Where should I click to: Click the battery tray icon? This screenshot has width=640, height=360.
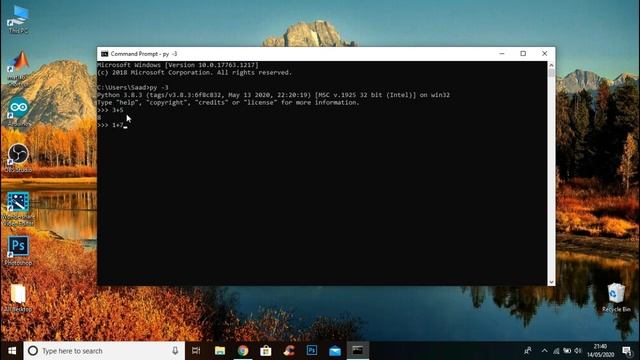567,351
